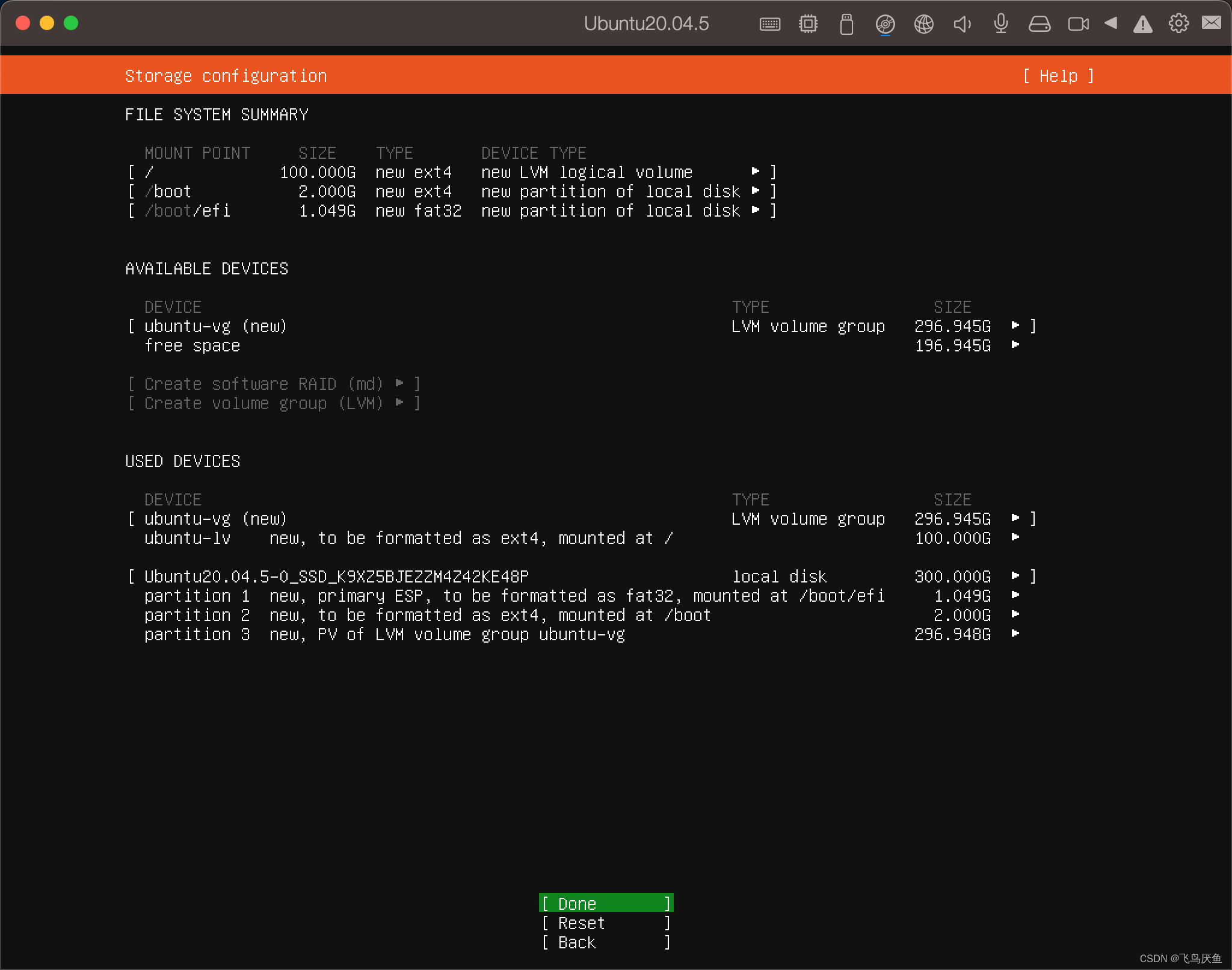This screenshot has height=970, width=1232.
Task: Open the free space 196.945G arrow
Action: pos(1015,345)
